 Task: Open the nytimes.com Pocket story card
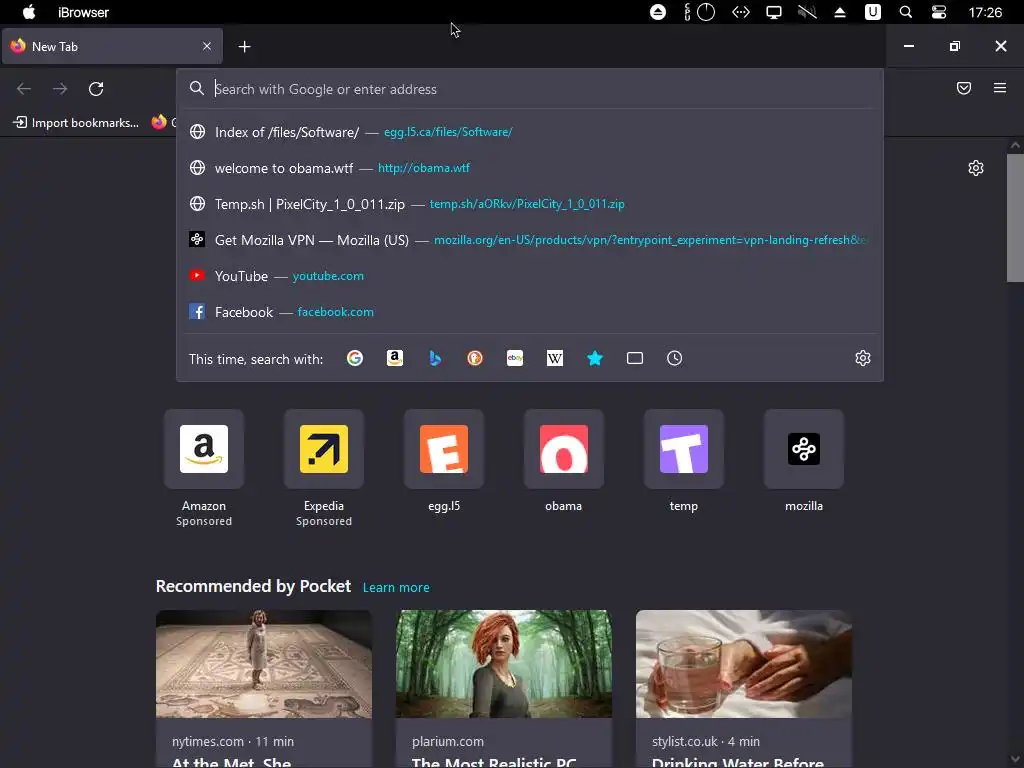point(264,689)
